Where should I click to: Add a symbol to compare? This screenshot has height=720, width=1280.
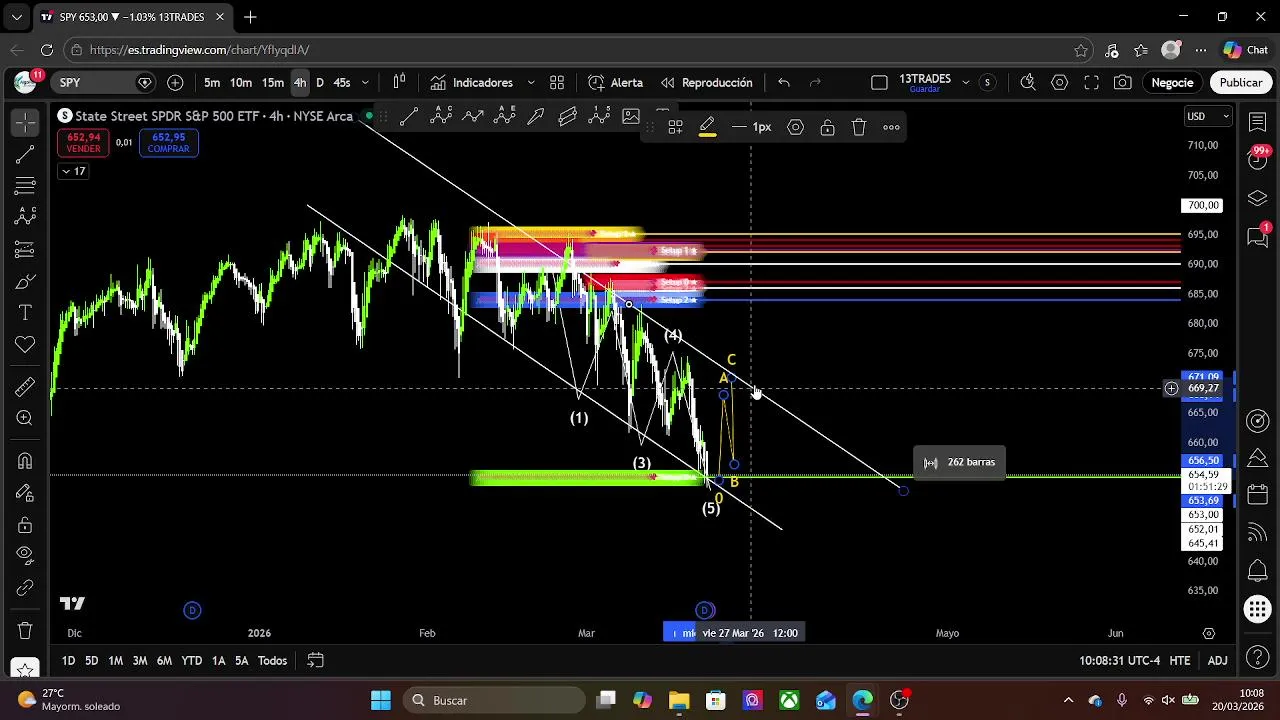[175, 83]
